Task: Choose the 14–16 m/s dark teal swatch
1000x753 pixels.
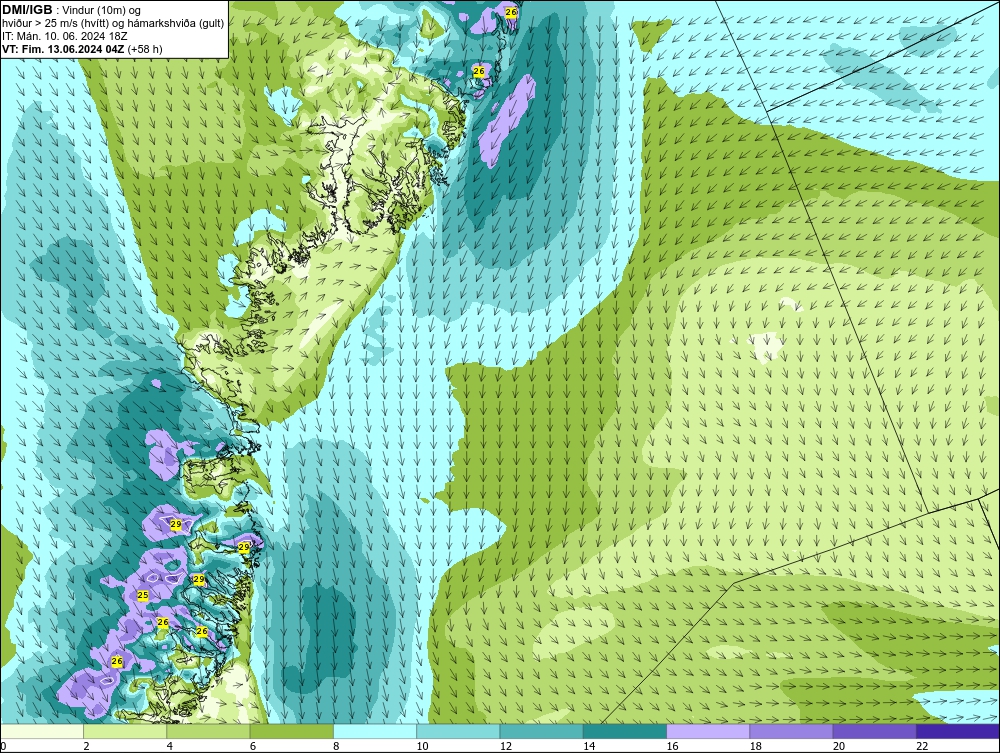Action: tap(625, 731)
